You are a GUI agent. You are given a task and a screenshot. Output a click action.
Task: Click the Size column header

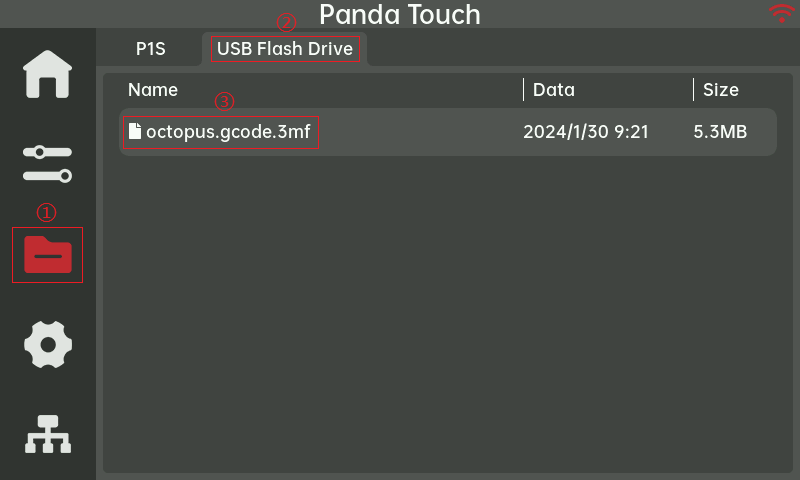point(720,90)
